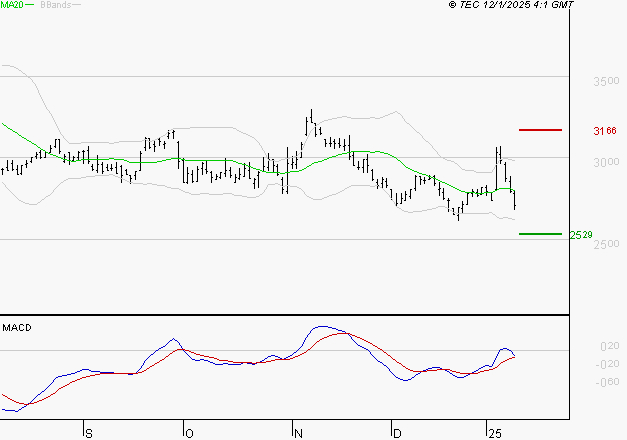Screen dimensions: 627x440
Task: Click the MACD panel title
Action: point(16,327)
